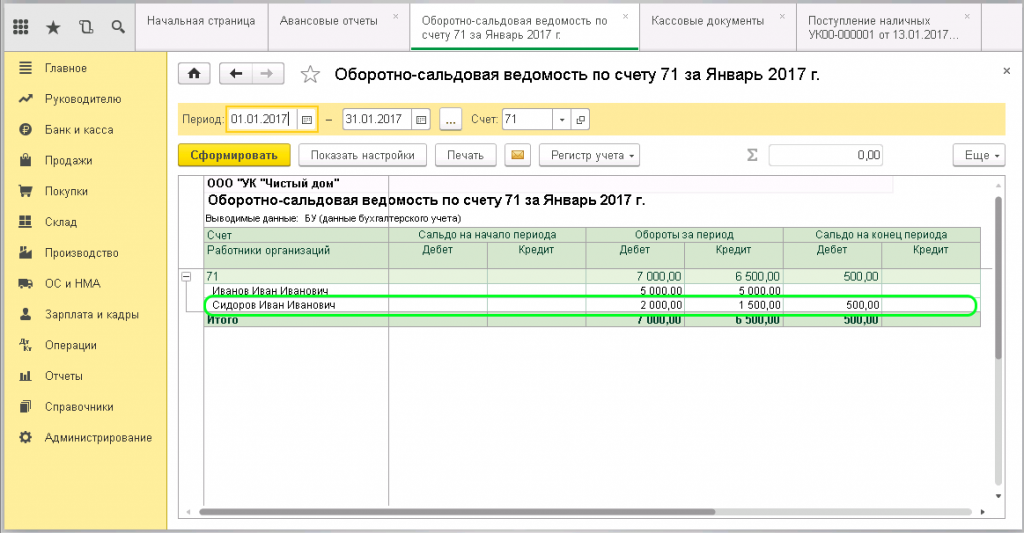Open Банк и касса sidebar section
Screen dimensions: 1024x533
[78, 130]
